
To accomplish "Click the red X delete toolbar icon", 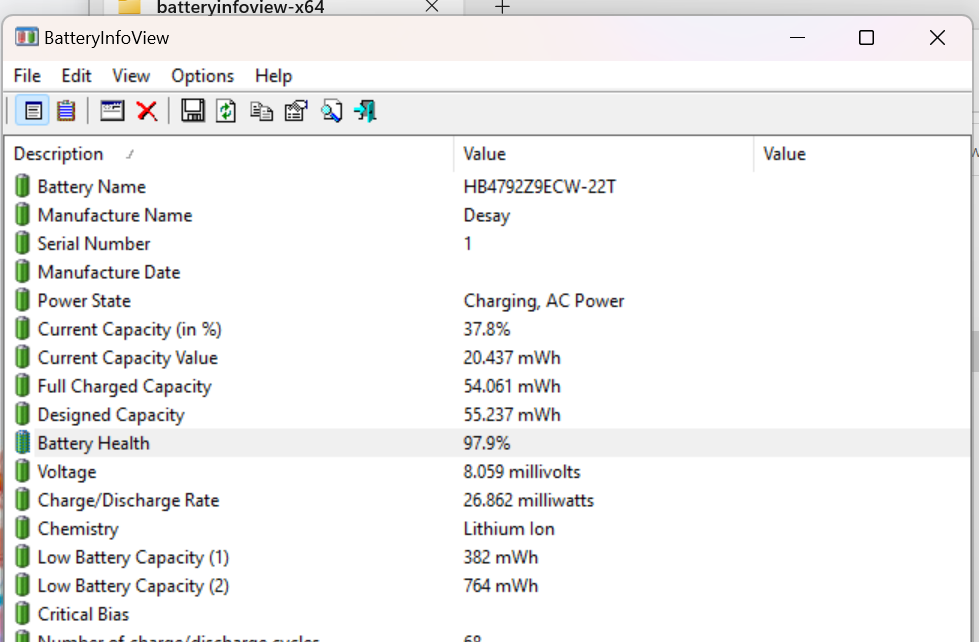I will [147, 111].
